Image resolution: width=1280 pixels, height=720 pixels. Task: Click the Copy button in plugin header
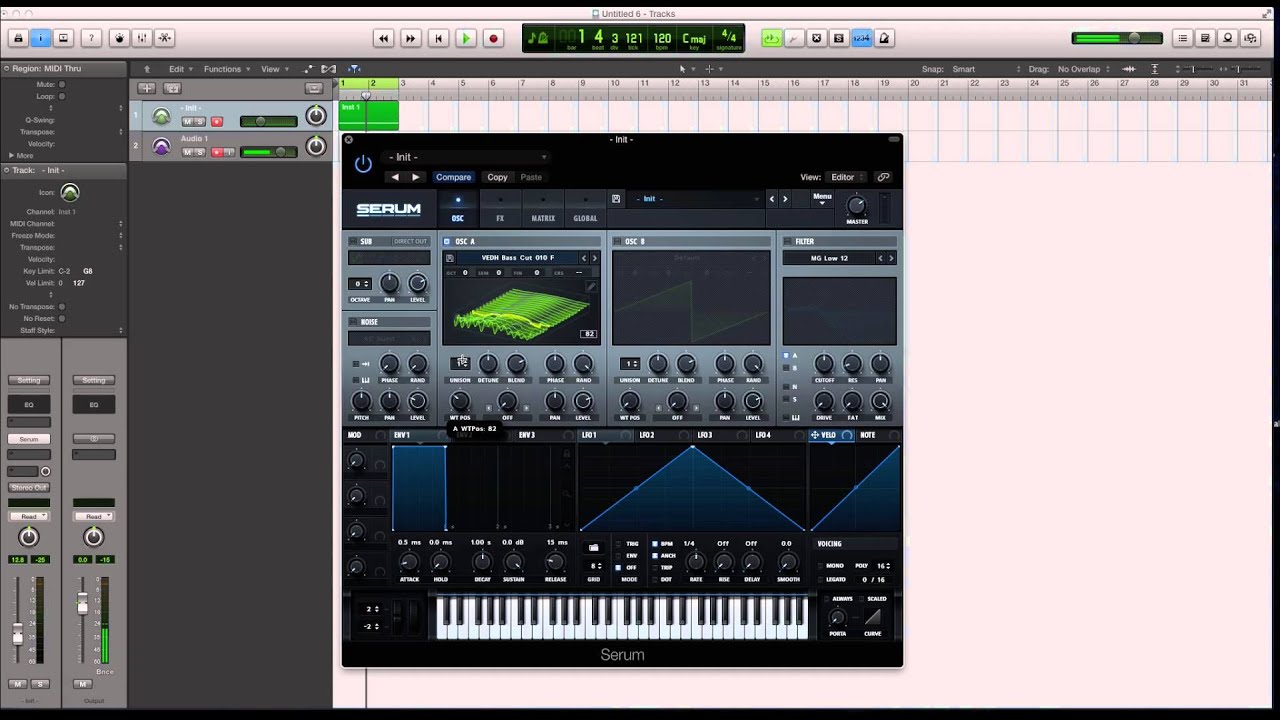click(x=497, y=177)
